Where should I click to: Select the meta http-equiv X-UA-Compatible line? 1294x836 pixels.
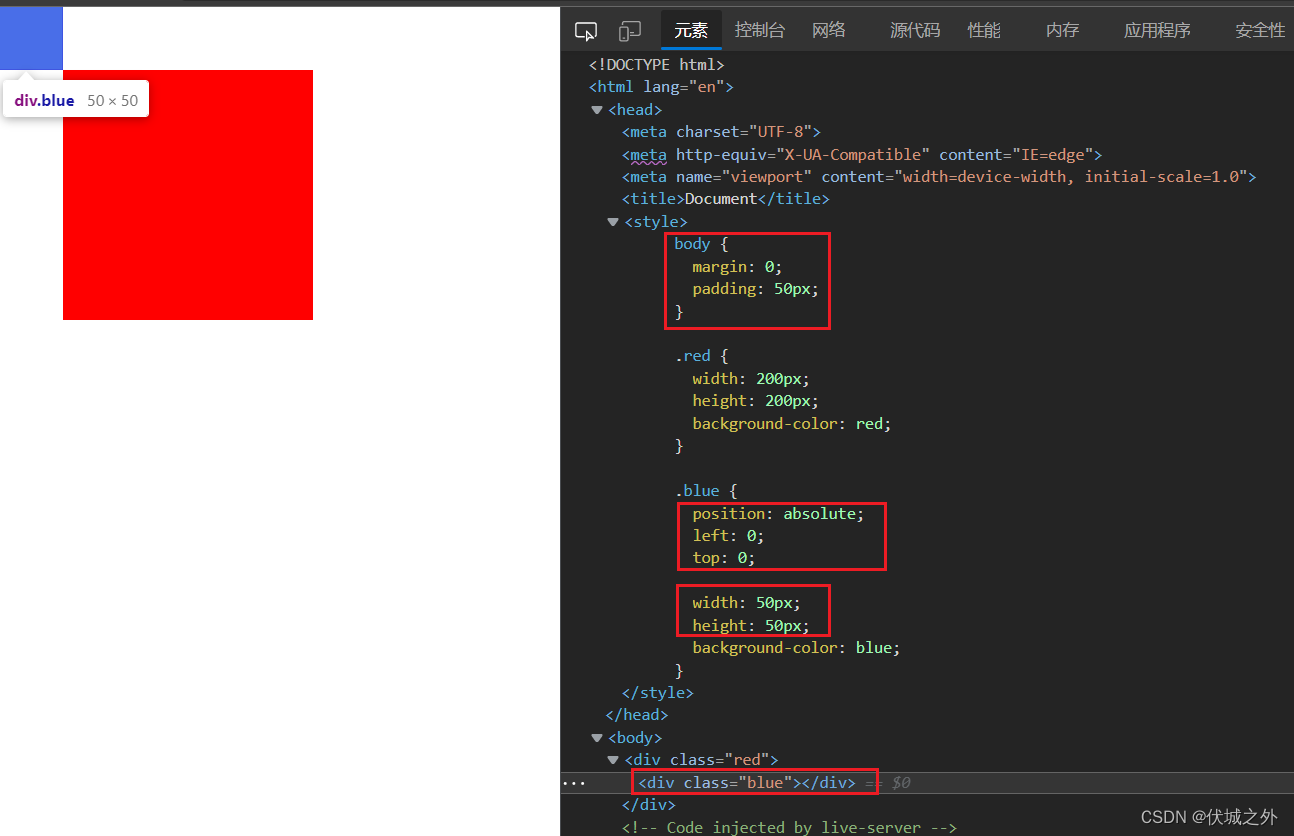click(861, 154)
